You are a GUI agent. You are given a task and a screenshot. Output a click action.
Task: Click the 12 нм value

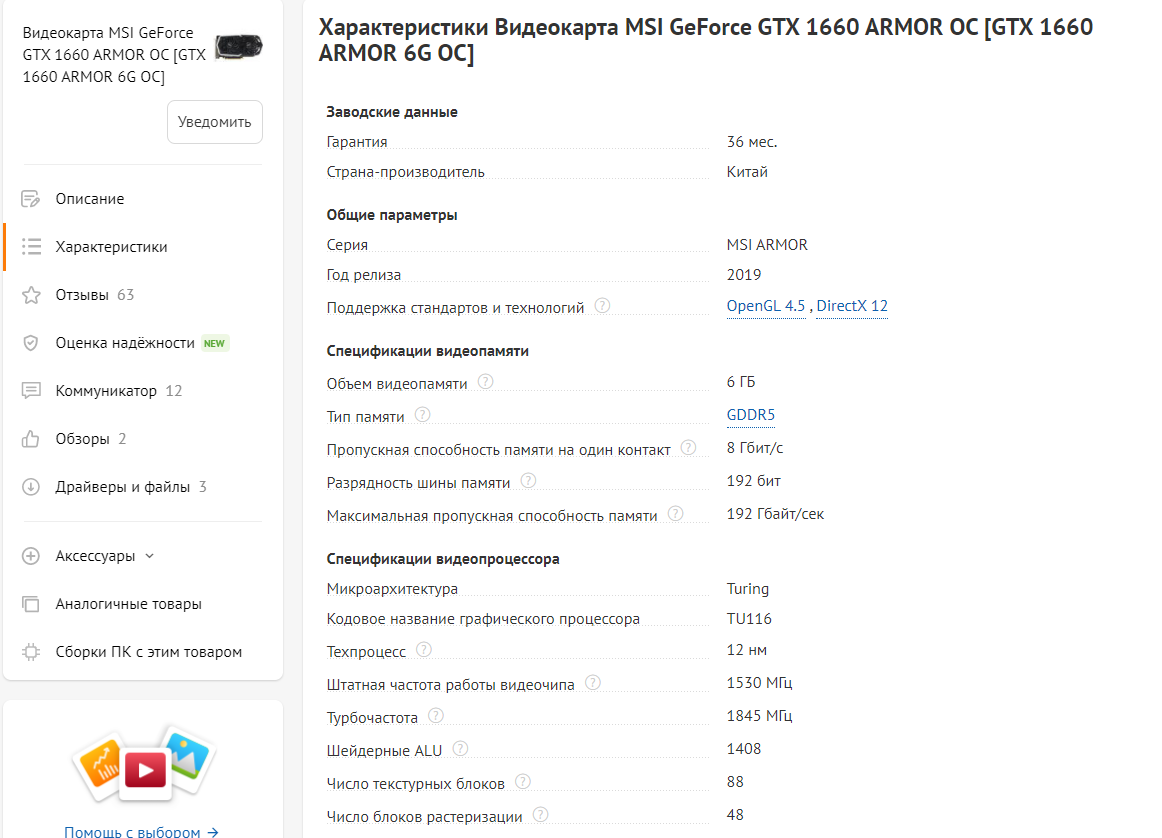pyautogui.click(x=746, y=650)
